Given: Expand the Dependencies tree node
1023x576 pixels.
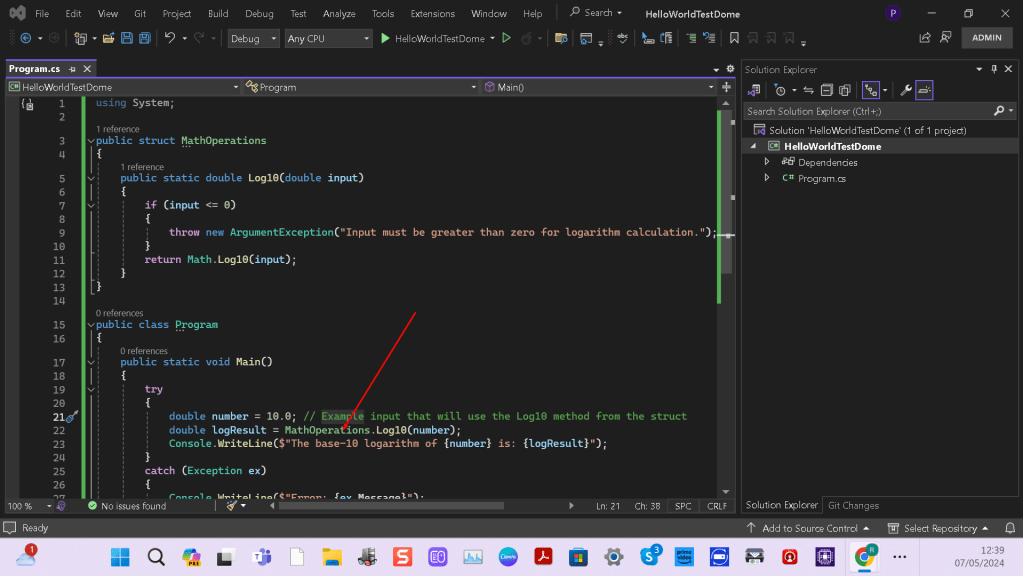Looking at the screenshot, I should [x=767, y=162].
